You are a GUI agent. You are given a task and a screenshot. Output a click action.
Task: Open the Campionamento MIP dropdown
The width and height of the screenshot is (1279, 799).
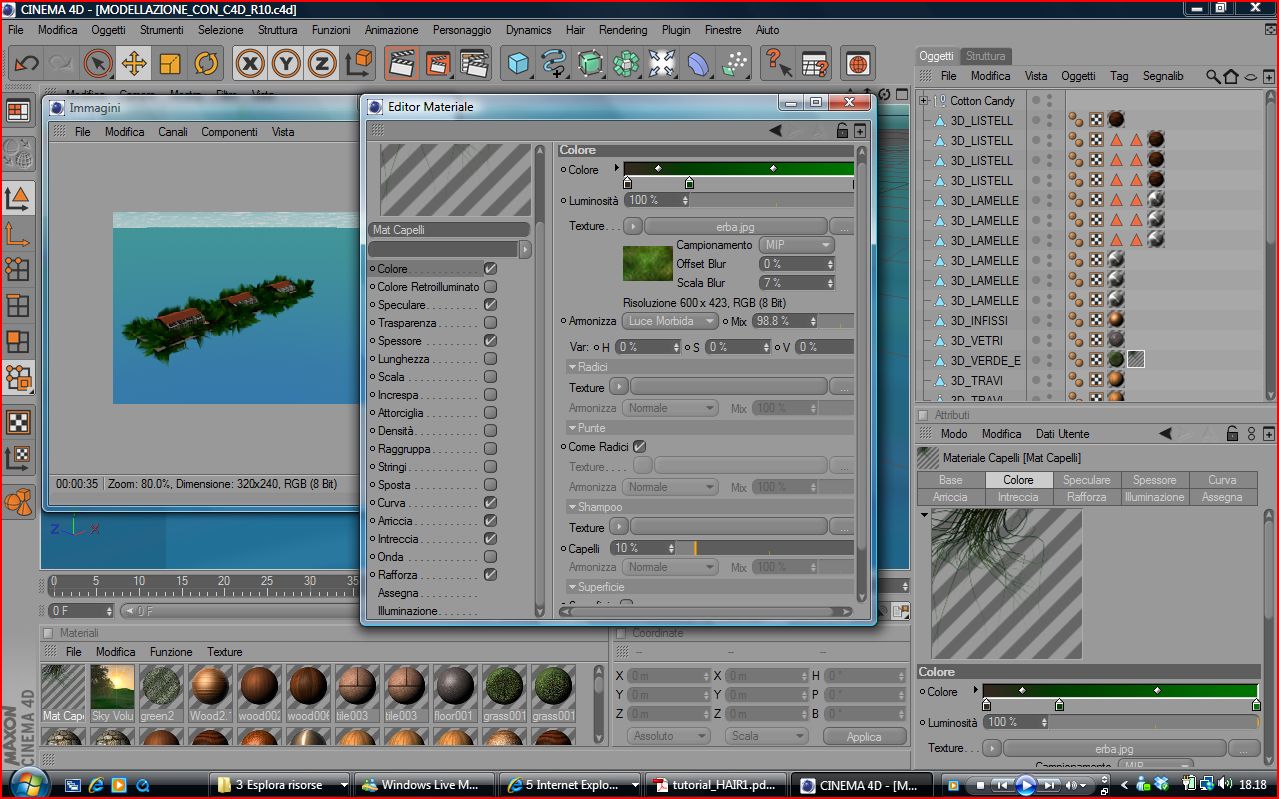[796, 245]
